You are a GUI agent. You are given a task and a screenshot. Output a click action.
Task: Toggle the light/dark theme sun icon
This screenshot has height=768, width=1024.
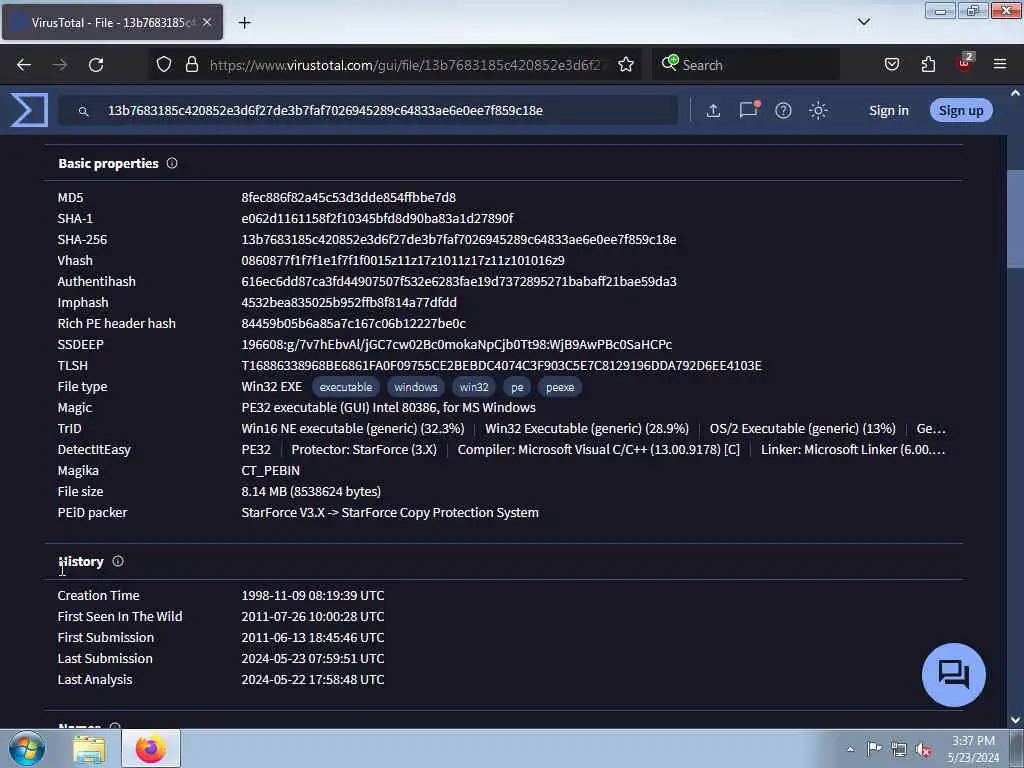(x=818, y=110)
